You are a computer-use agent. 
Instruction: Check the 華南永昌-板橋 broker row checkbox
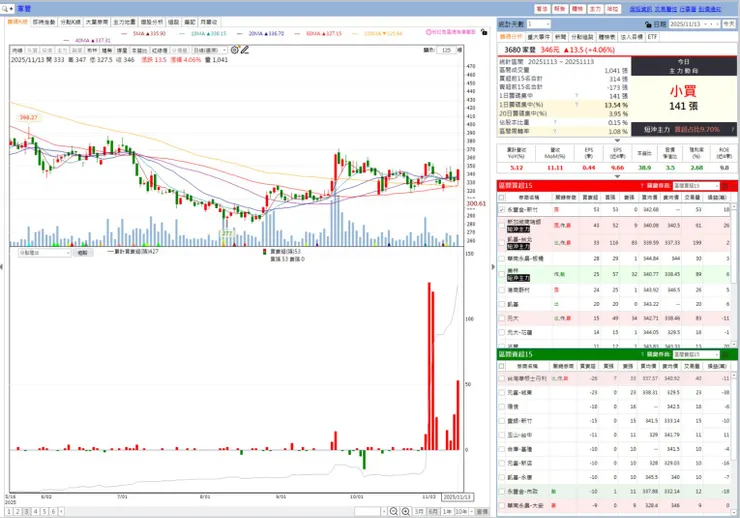click(x=502, y=259)
